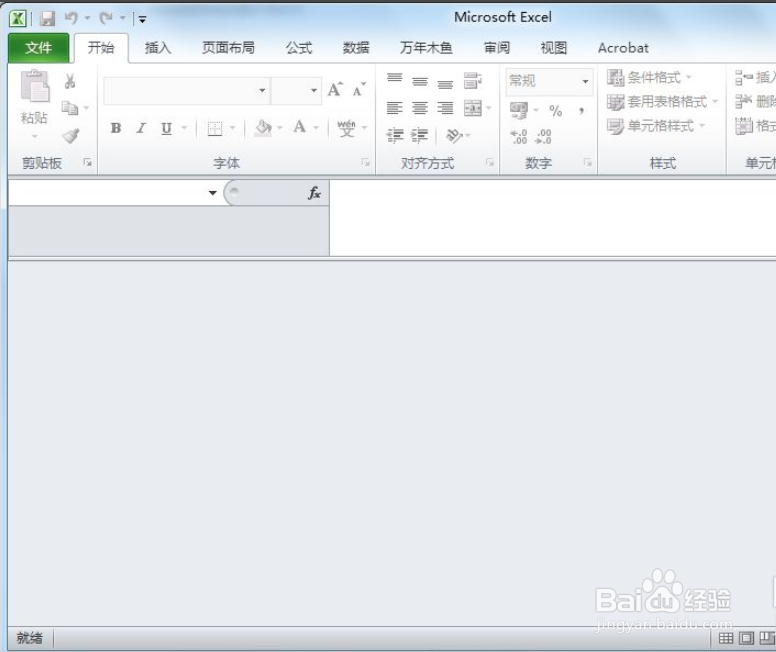Click the Redo arrow icon
776x652 pixels.
pos(106,18)
